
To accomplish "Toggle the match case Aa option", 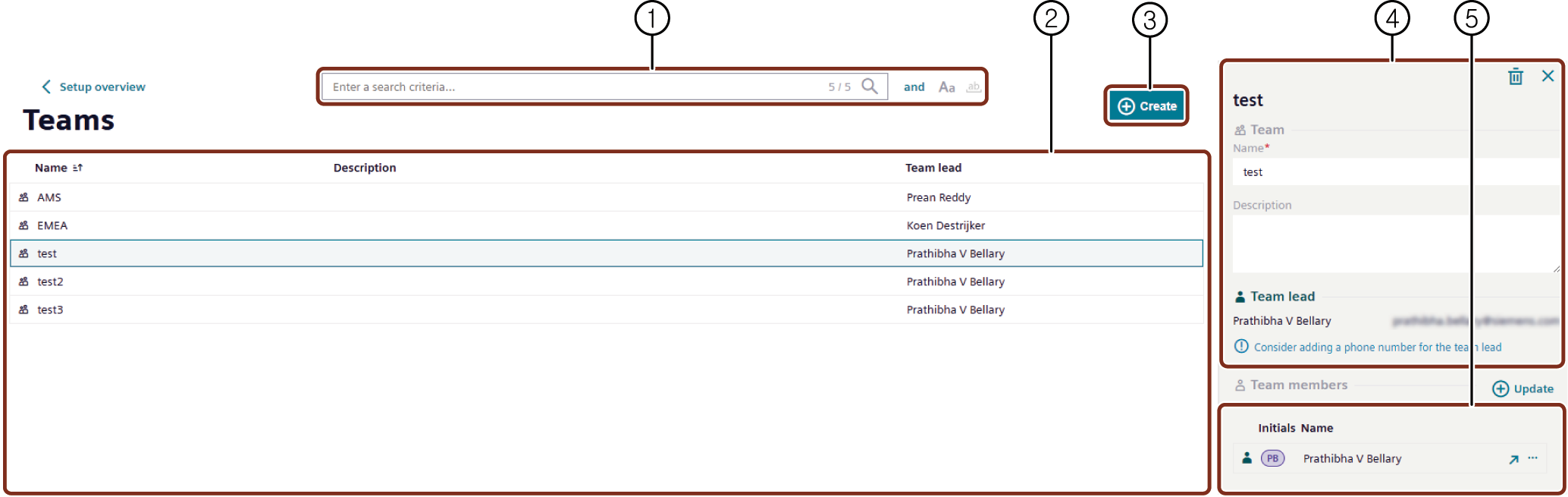I will click(x=946, y=87).
